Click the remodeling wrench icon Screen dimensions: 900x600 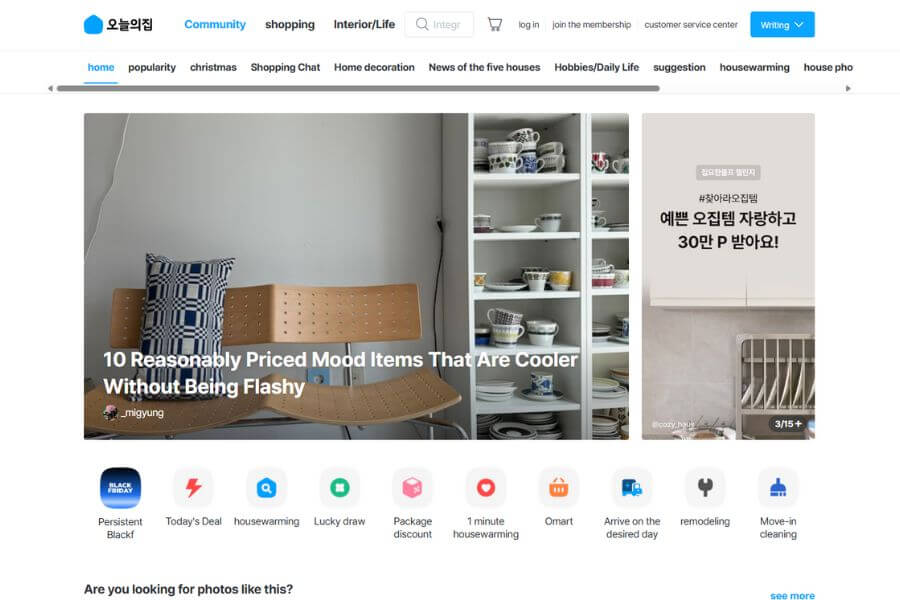[705, 488]
